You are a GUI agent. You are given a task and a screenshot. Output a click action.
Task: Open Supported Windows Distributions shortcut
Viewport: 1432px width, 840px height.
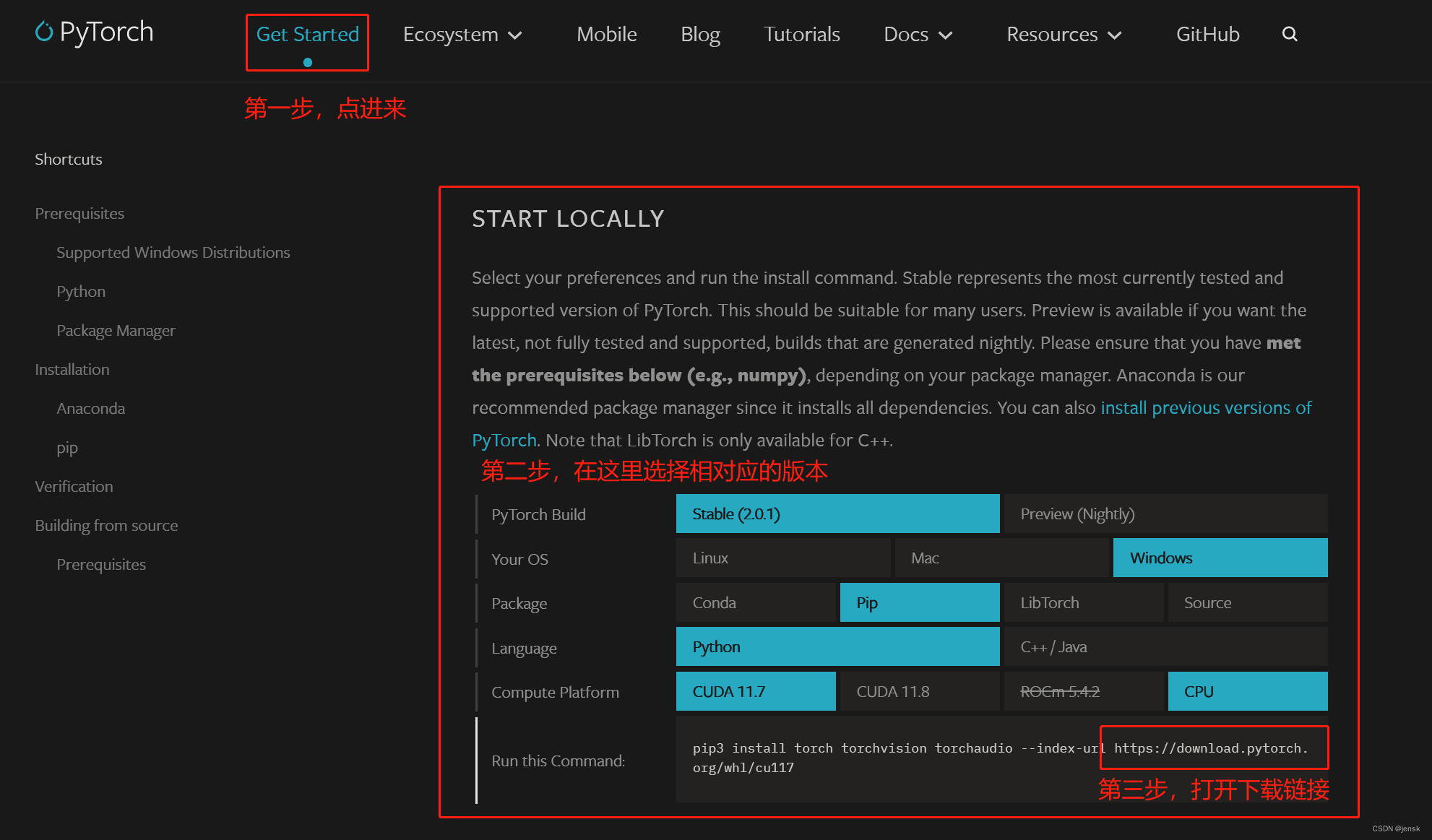pos(173,253)
